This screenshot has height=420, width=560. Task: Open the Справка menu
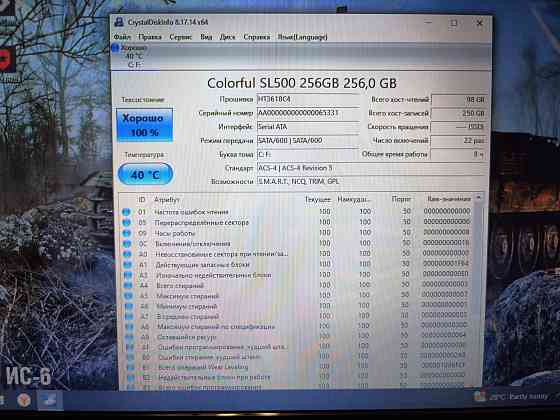[256, 37]
